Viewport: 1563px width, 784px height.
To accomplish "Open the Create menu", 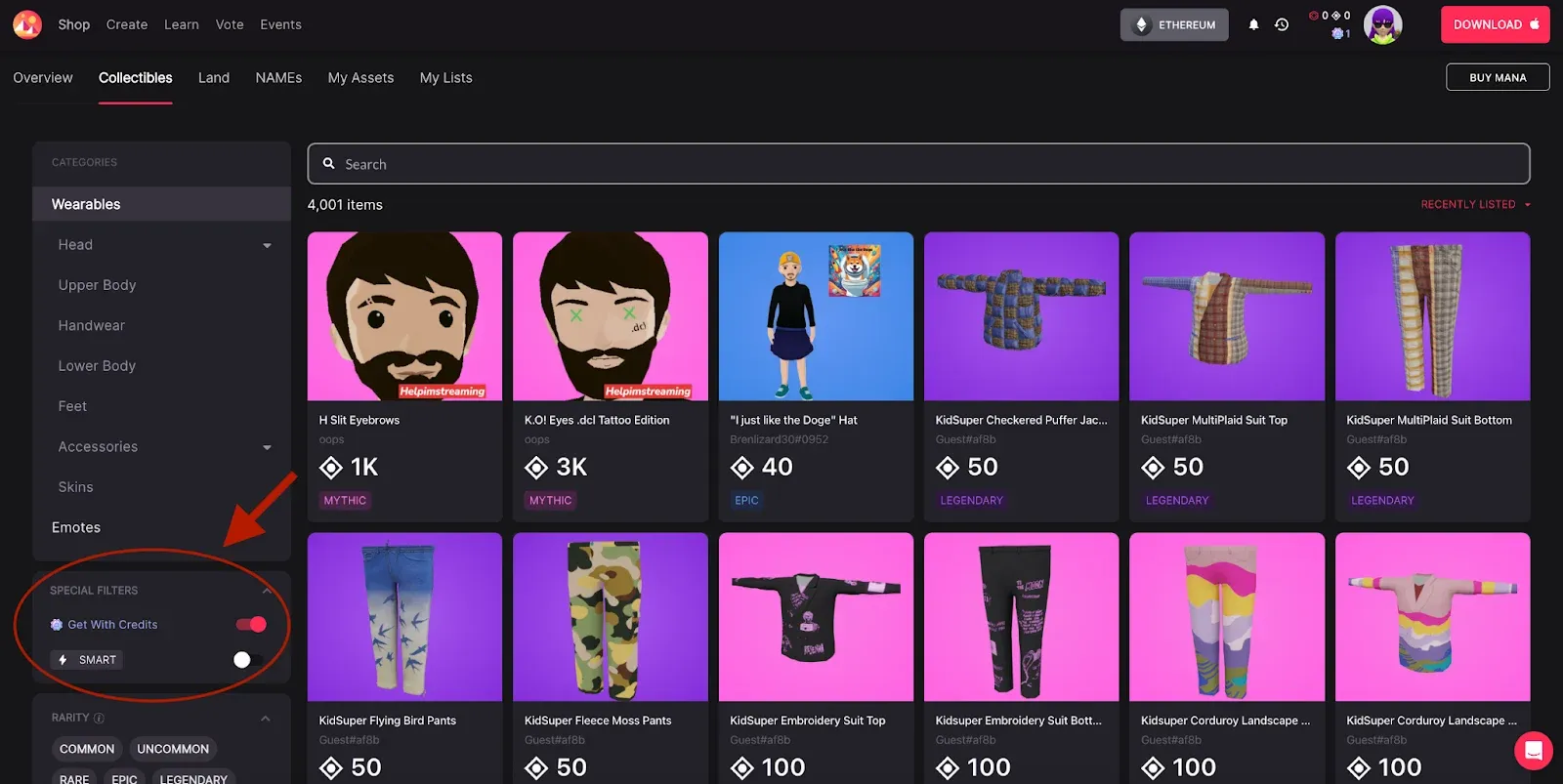I will [x=127, y=24].
